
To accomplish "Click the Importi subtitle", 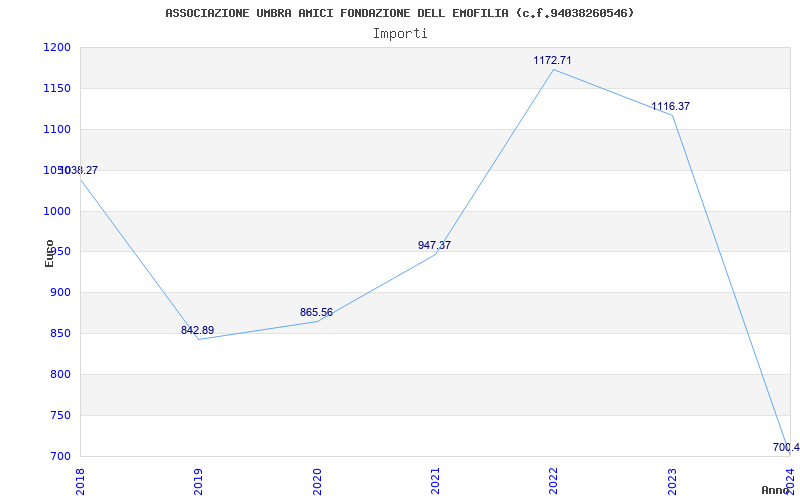I will 400,34.
